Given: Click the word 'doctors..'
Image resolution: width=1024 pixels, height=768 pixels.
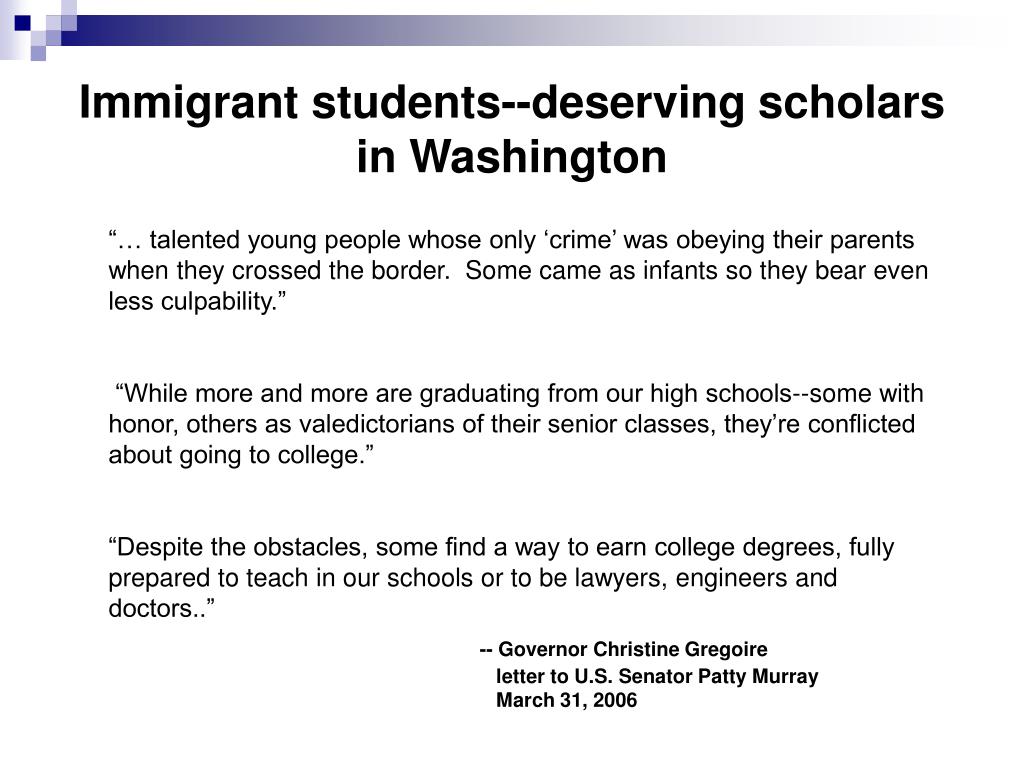Looking at the screenshot, I should 161,609.
